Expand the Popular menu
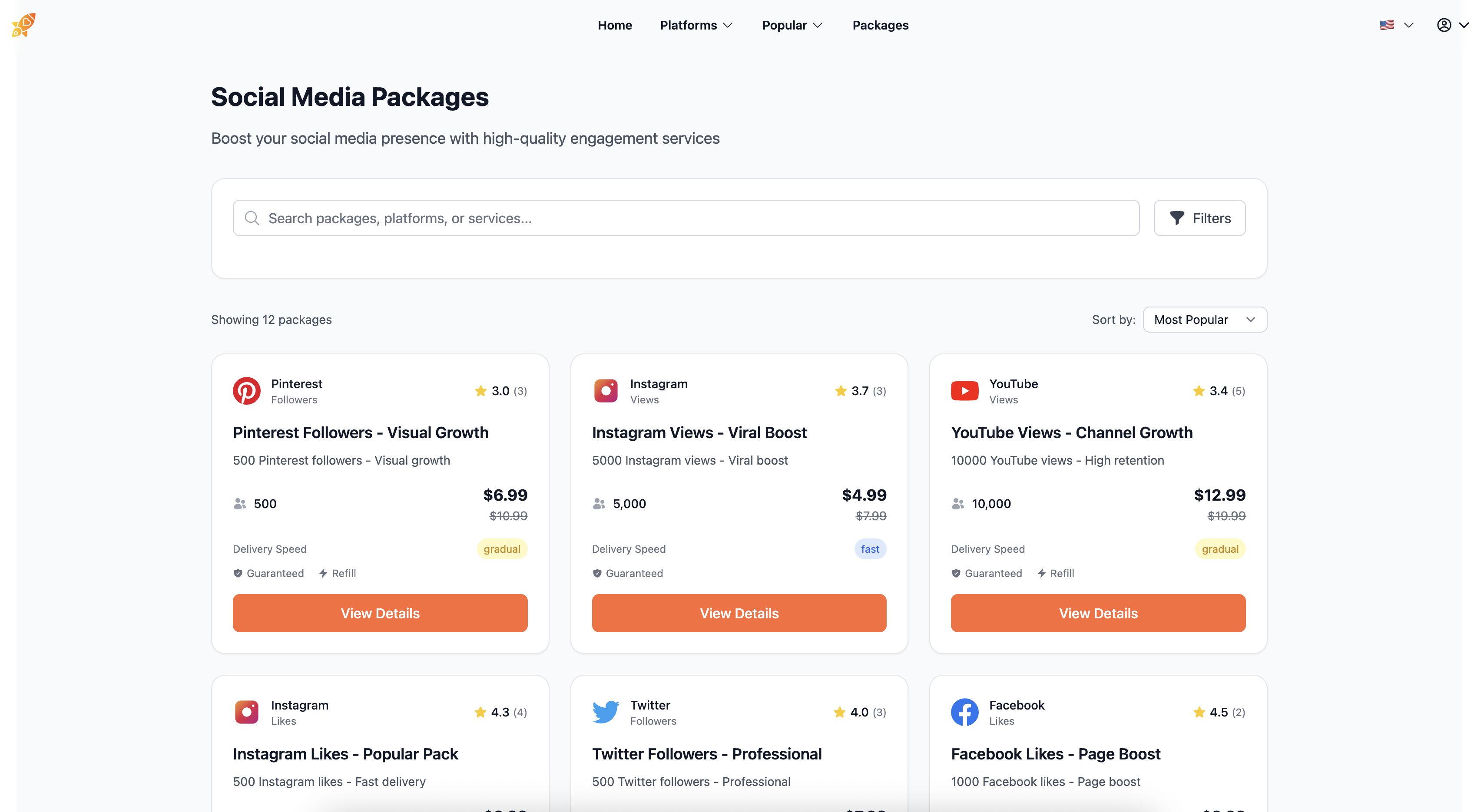This screenshot has width=1484, height=812. tap(792, 25)
